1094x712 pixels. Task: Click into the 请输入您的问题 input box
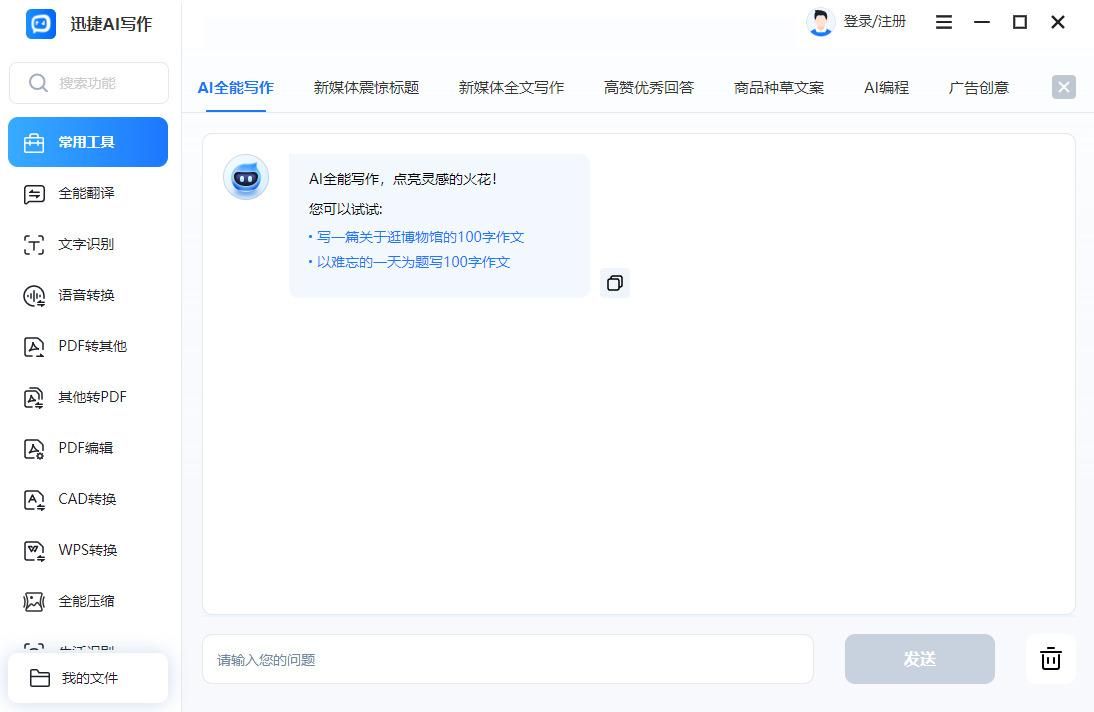(x=508, y=659)
